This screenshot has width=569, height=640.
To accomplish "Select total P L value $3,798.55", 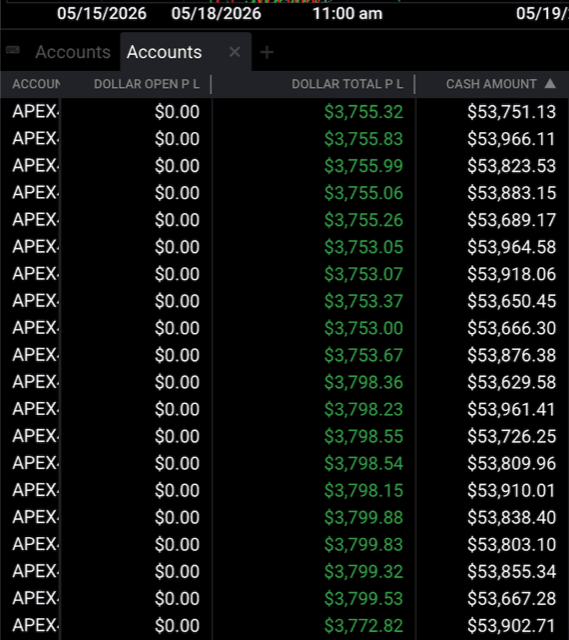I will 363,436.
